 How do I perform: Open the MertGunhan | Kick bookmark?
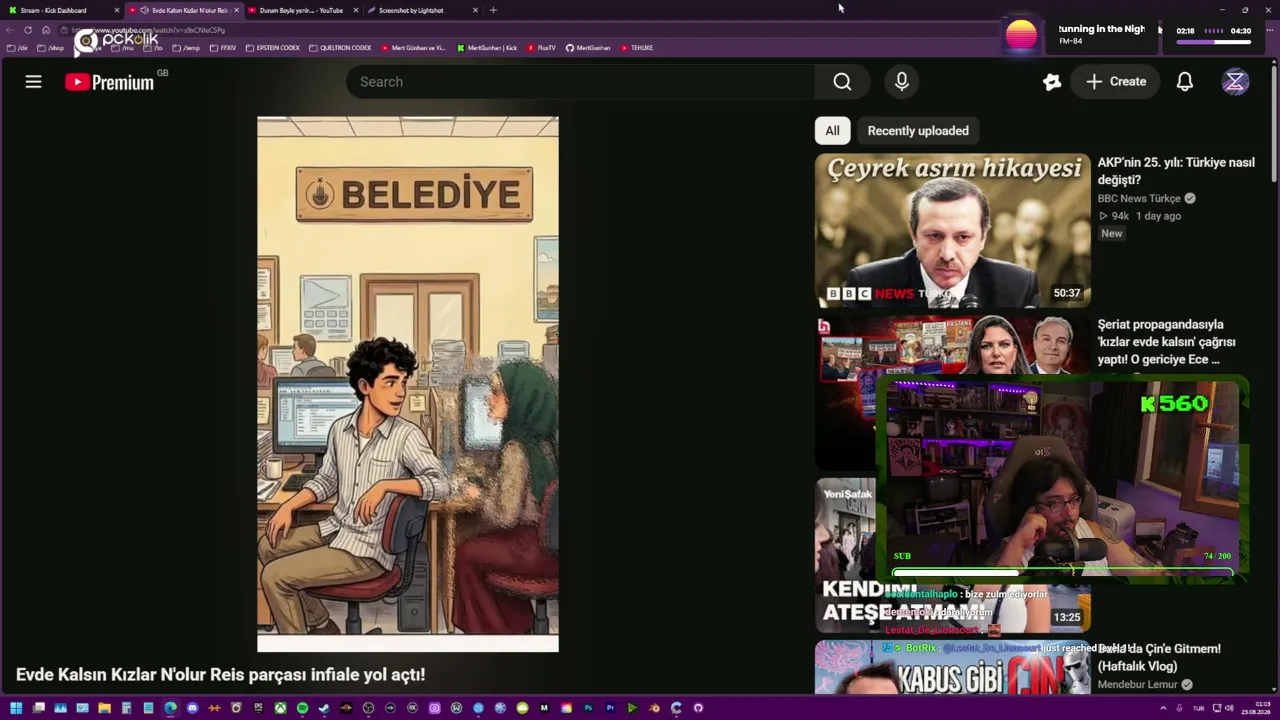(x=488, y=48)
